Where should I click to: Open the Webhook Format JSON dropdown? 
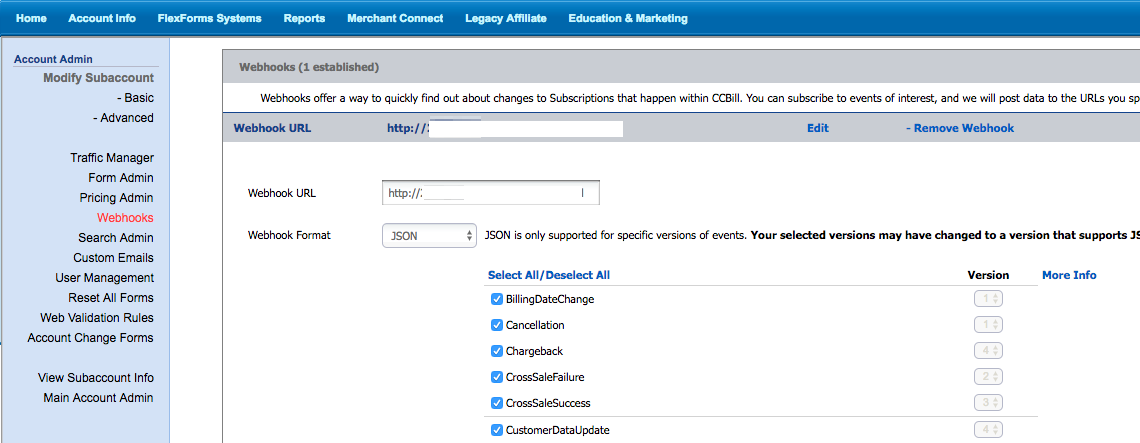click(x=429, y=236)
